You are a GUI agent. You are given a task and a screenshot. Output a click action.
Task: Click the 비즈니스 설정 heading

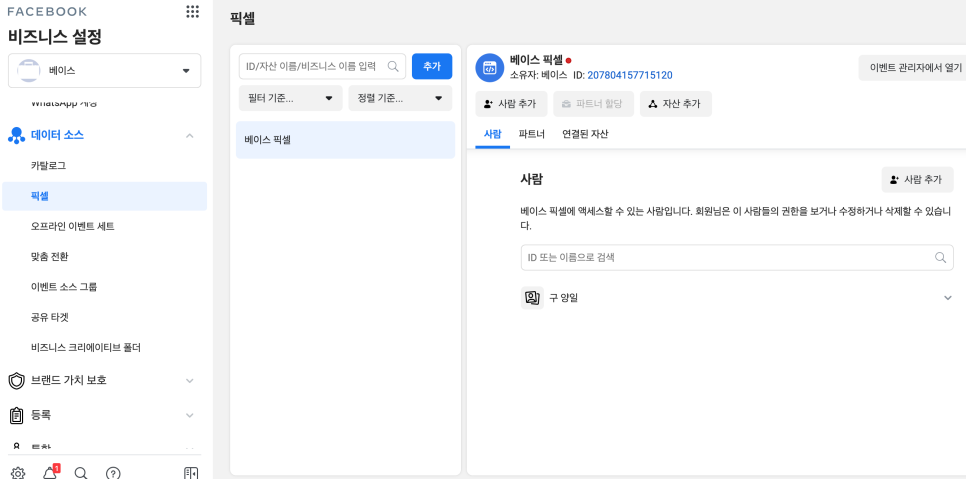pyautogui.click(x=55, y=37)
